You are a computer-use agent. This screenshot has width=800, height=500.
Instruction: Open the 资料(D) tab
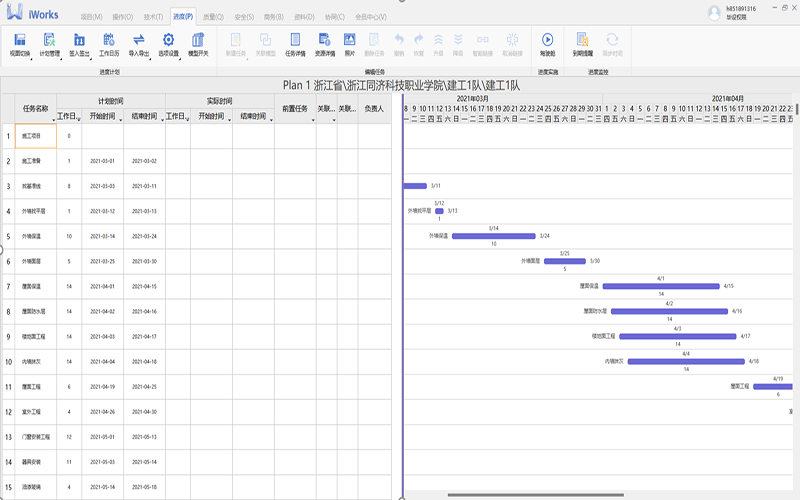click(x=304, y=17)
